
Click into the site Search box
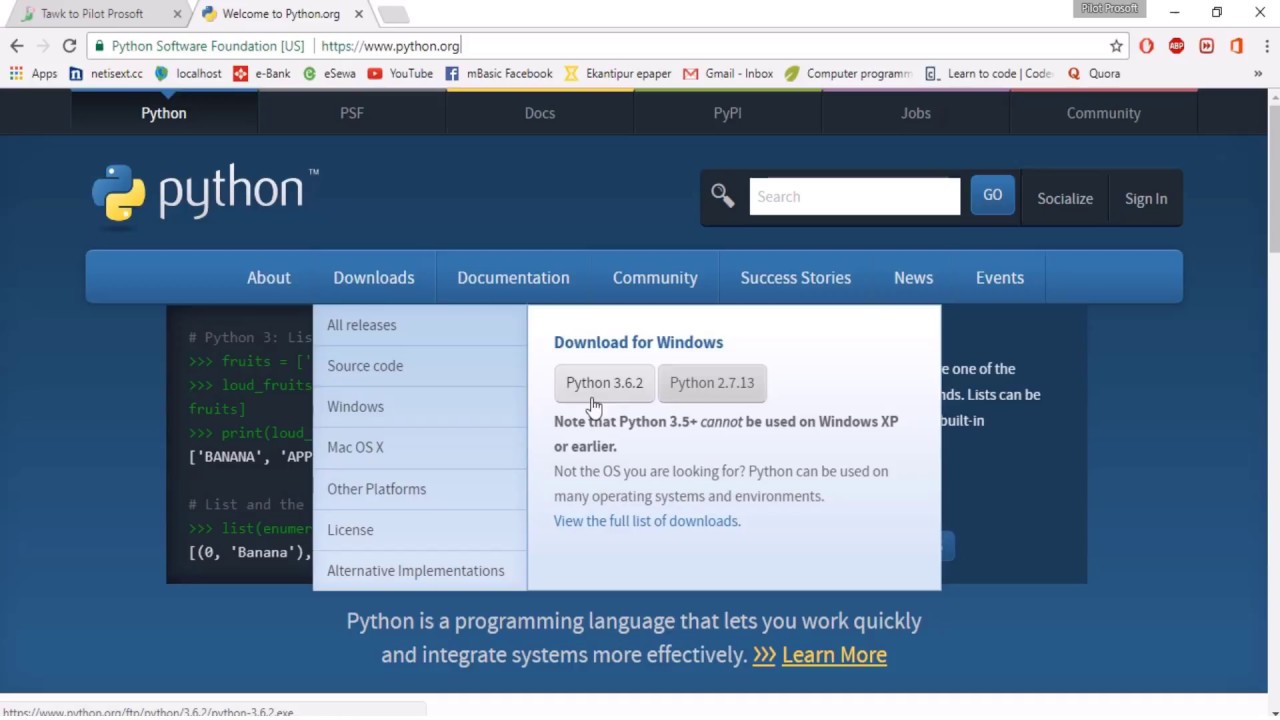[x=855, y=196]
